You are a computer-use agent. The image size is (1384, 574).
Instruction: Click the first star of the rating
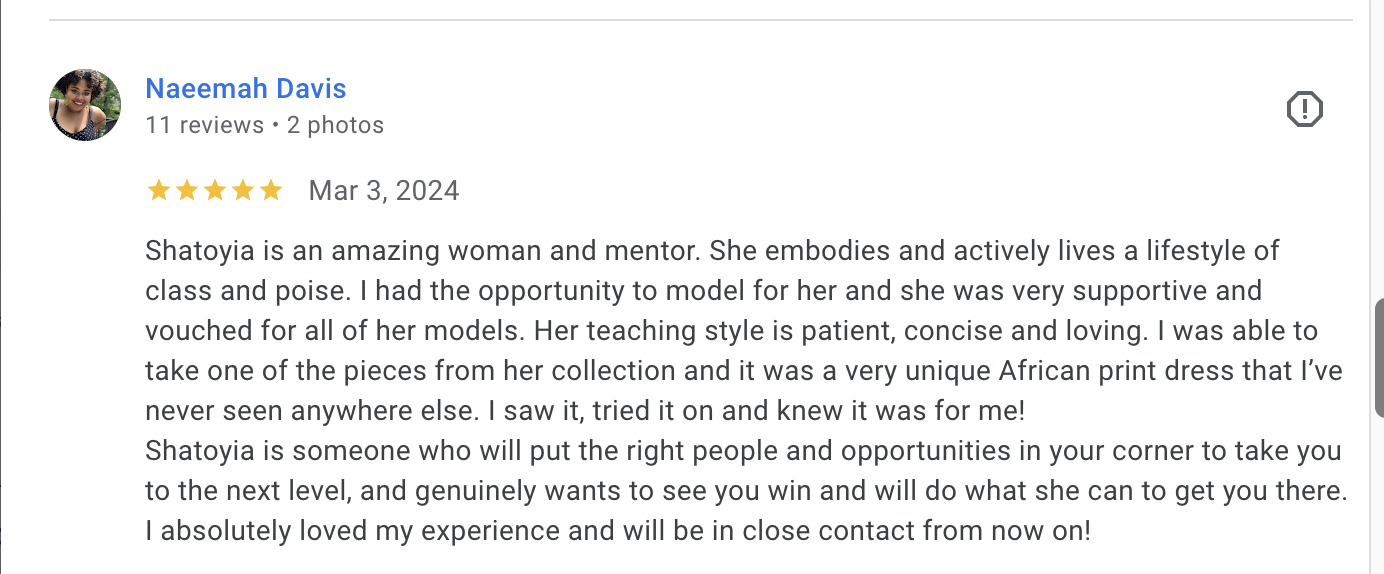(x=158, y=190)
